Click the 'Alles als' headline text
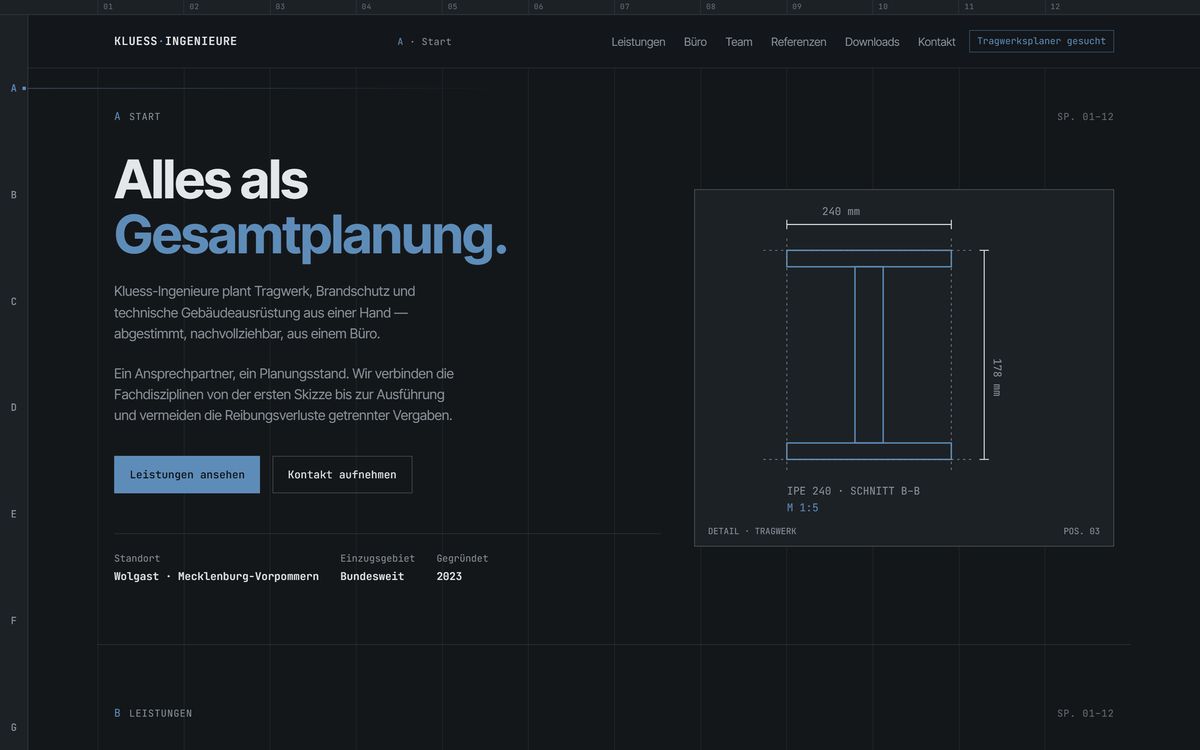 211,180
